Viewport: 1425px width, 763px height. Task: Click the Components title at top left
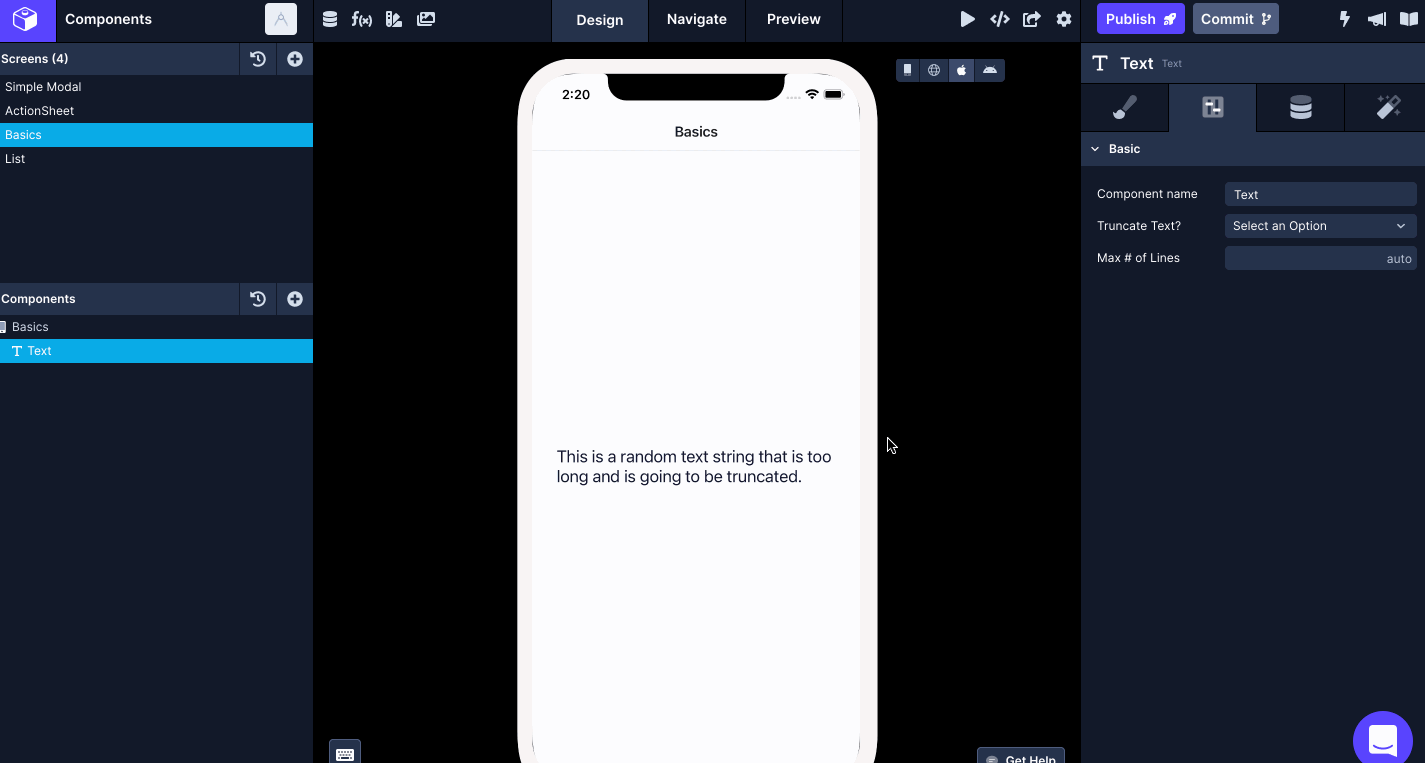pyautogui.click(x=108, y=19)
